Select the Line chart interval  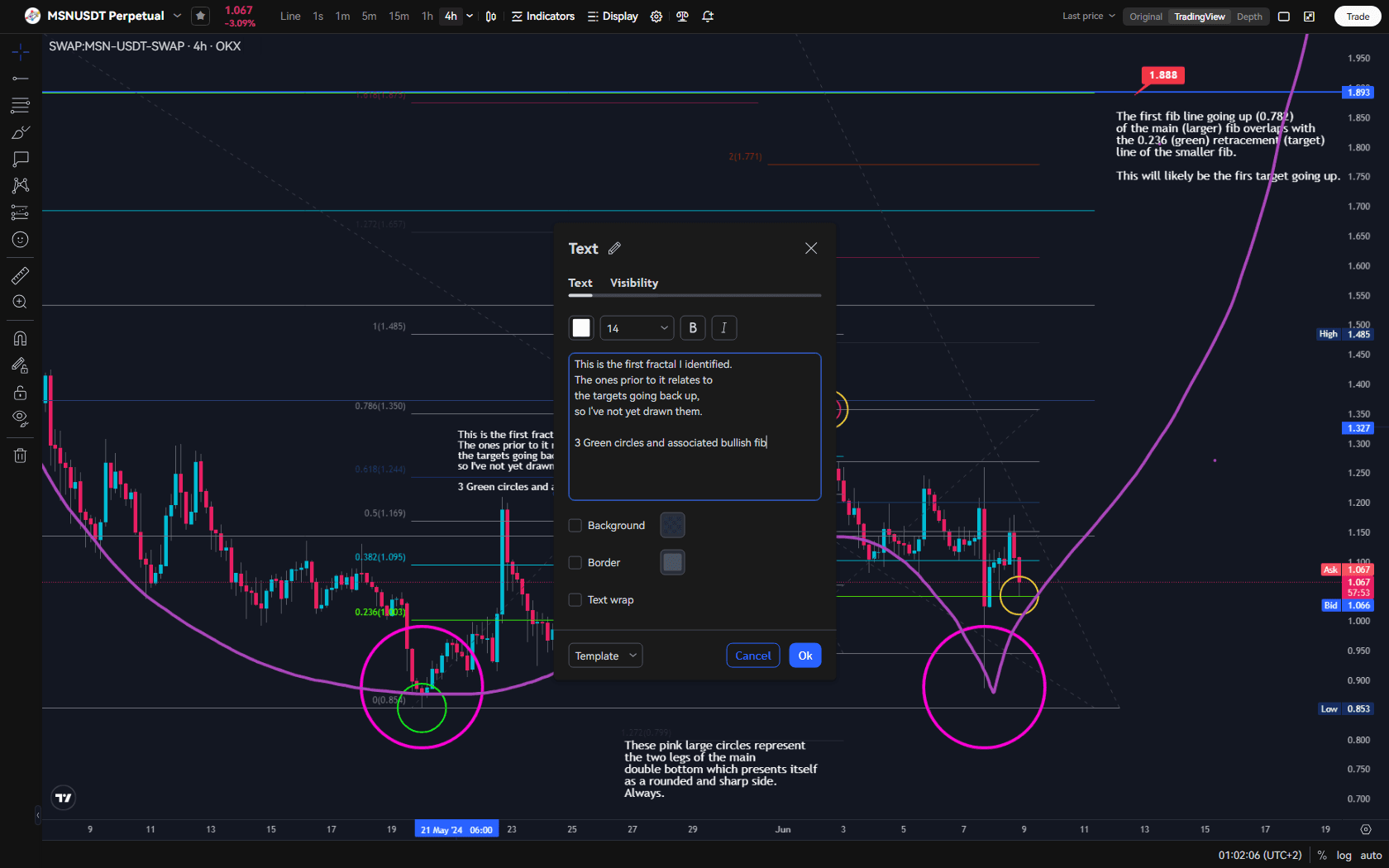[x=290, y=17]
